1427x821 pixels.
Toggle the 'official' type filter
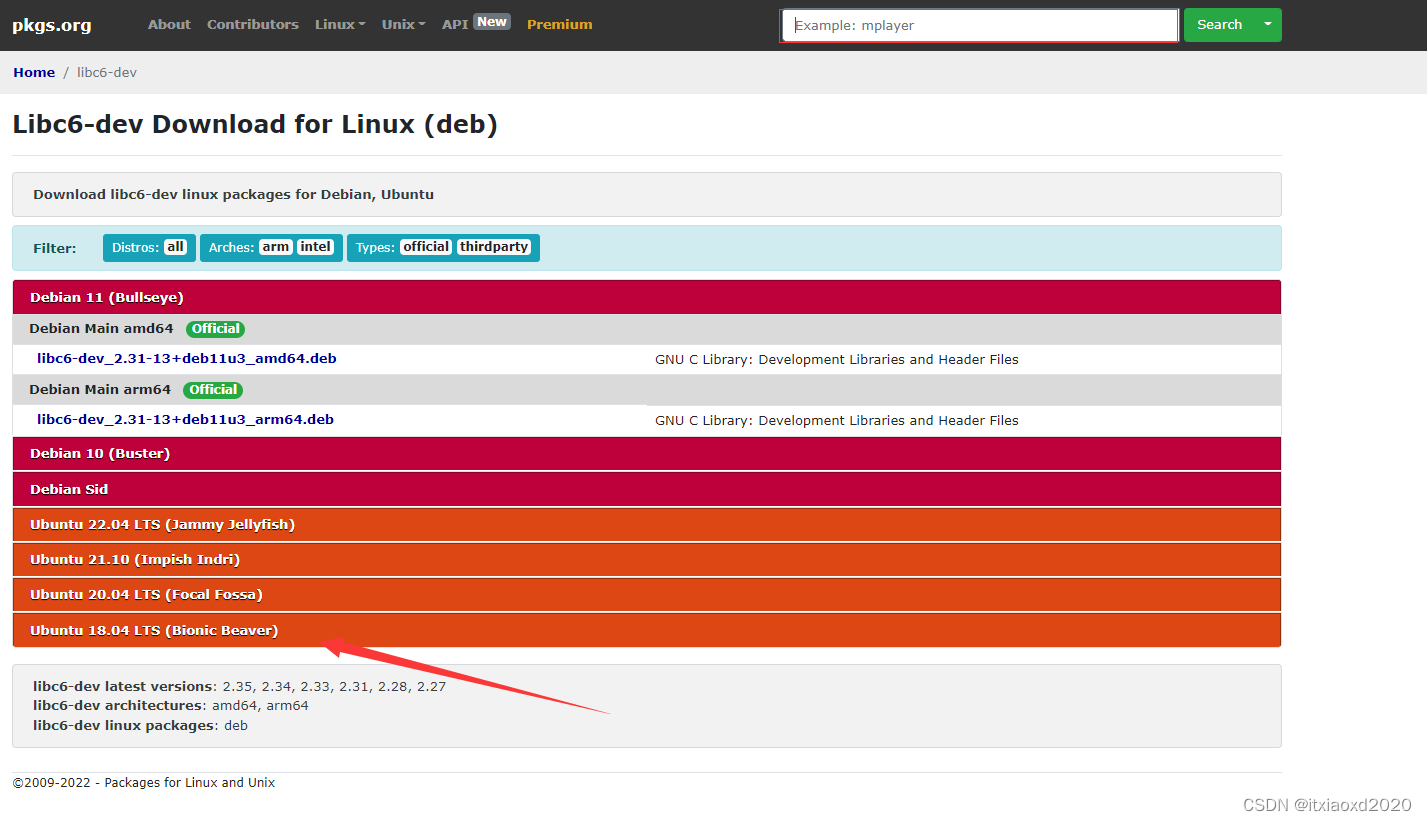(427, 247)
